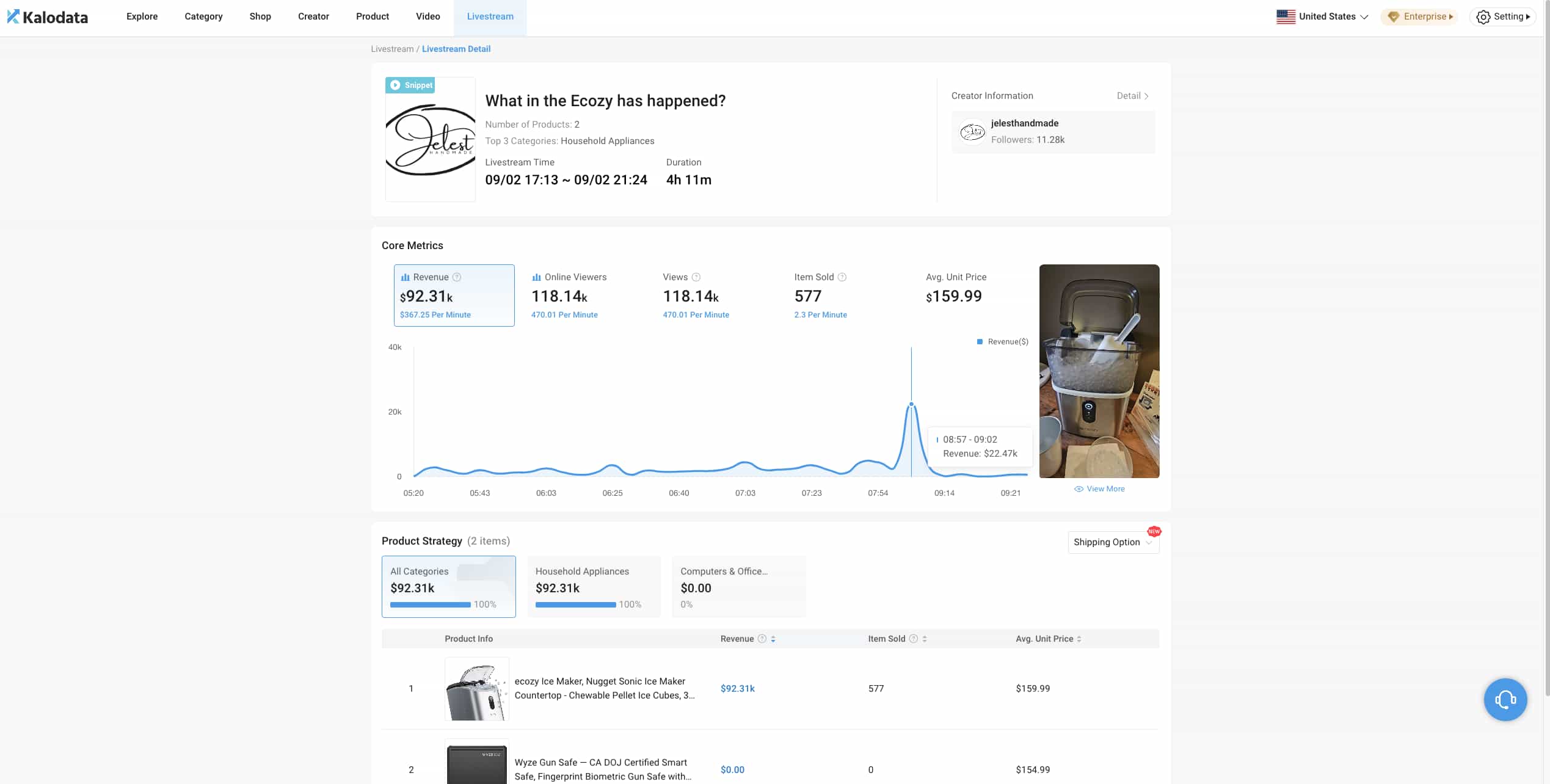Open the Creator tab in navigation

pyautogui.click(x=313, y=16)
